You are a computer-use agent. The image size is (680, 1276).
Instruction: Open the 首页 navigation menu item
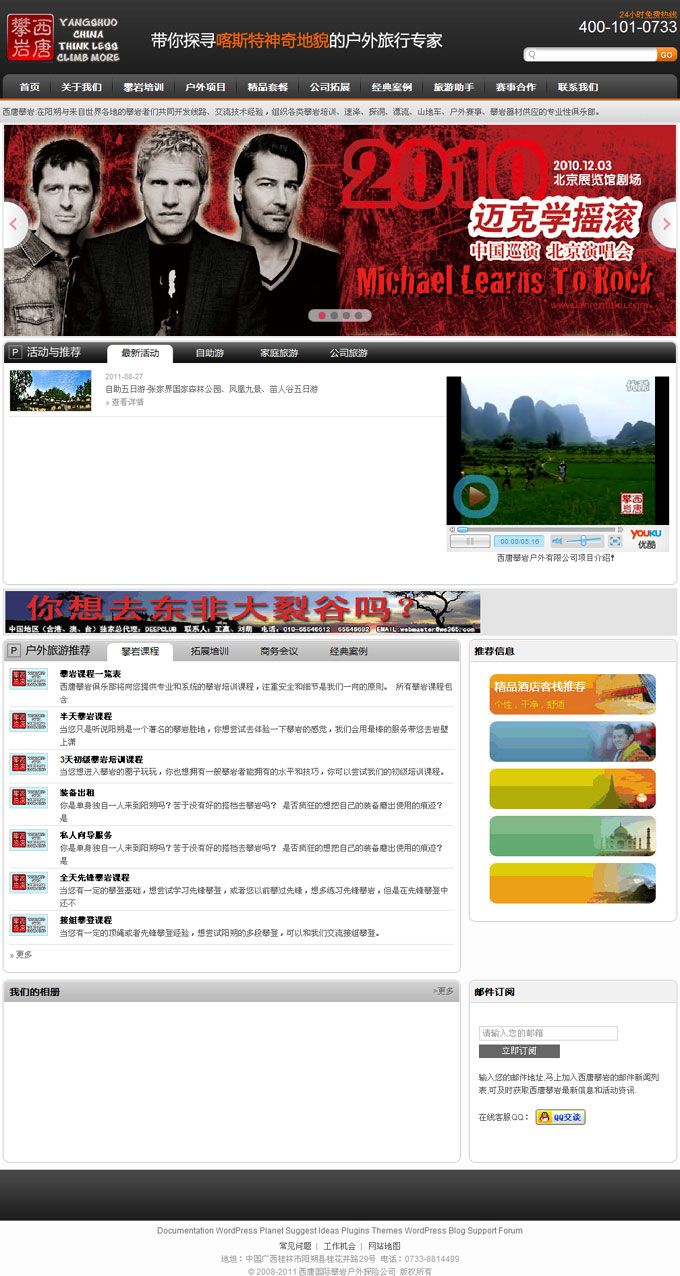click(30, 87)
